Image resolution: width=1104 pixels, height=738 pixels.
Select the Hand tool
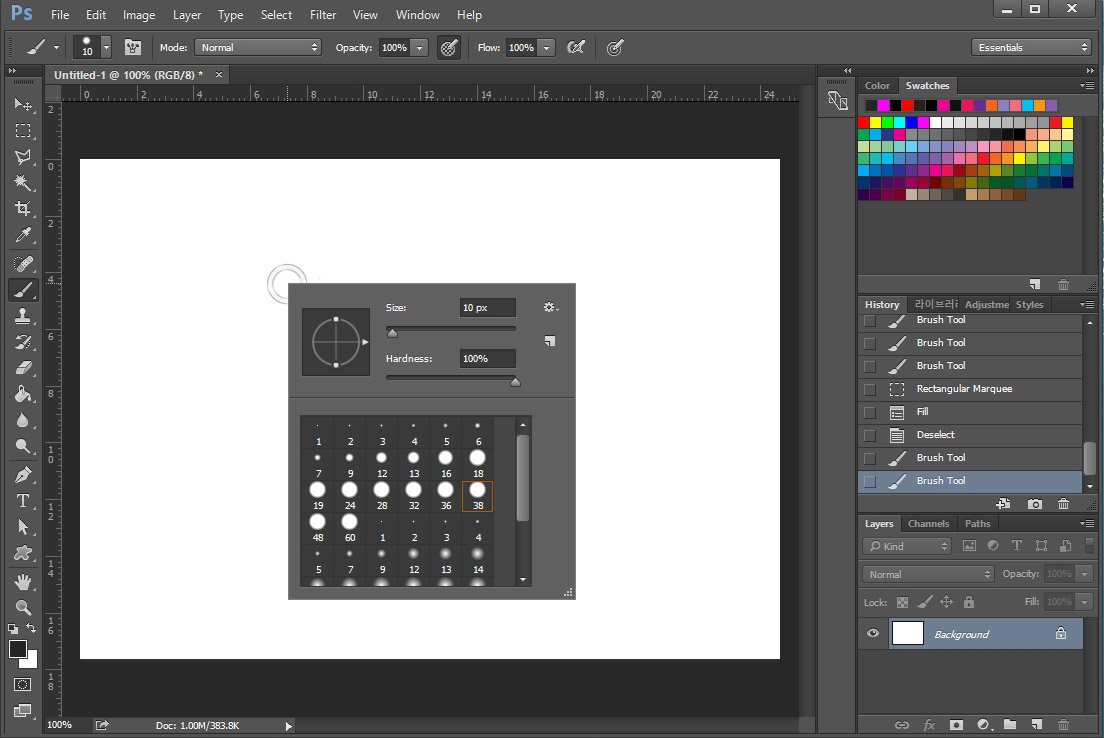click(23, 582)
